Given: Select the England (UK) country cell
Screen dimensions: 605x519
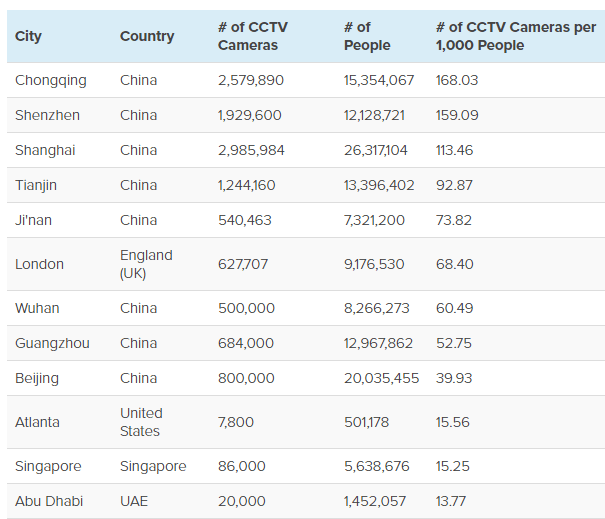Looking at the screenshot, I should 146,264.
